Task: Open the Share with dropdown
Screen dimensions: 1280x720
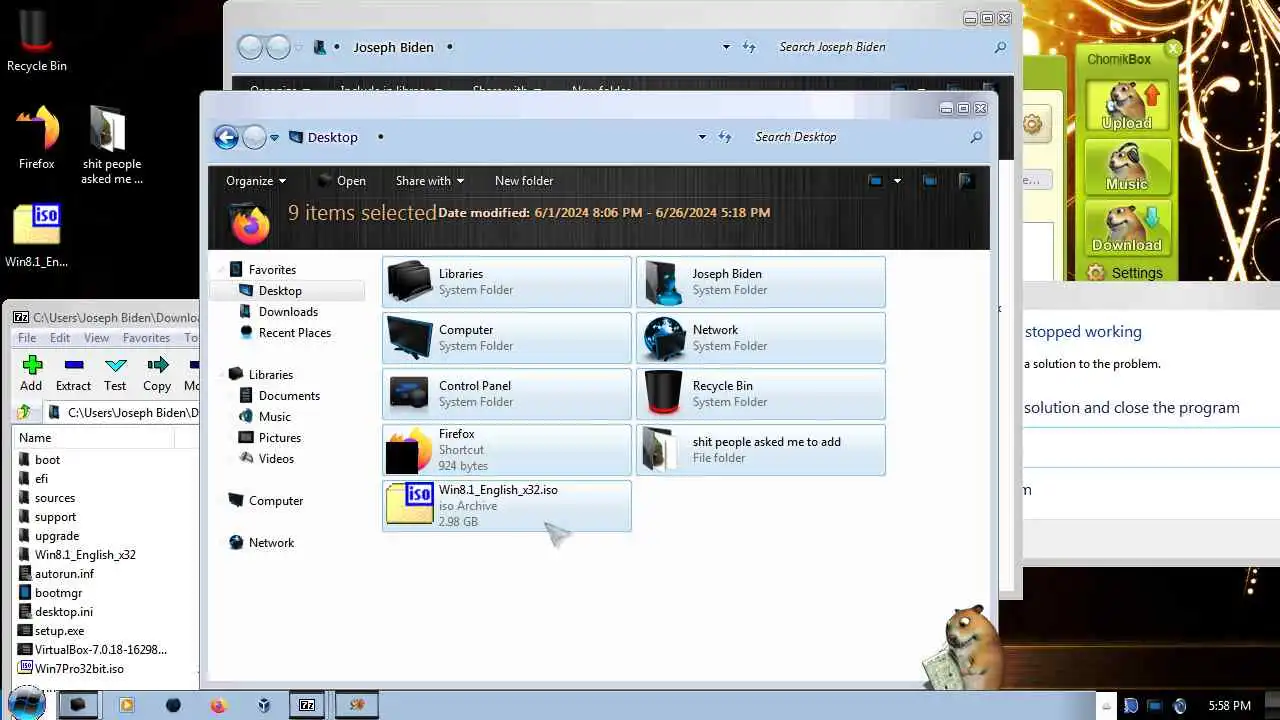Action: point(430,181)
